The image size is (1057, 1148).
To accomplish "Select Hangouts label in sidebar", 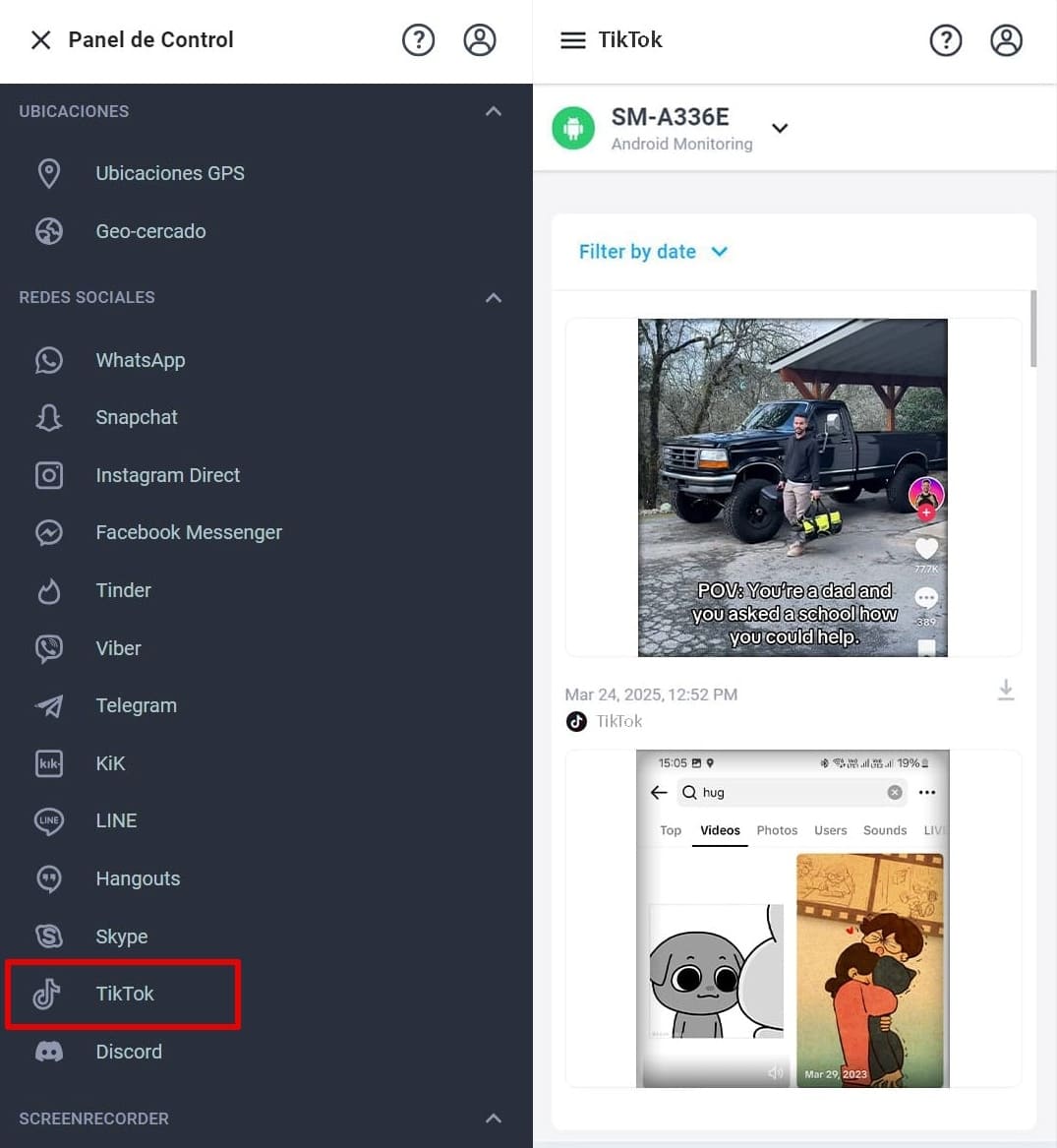I will point(138,878).
